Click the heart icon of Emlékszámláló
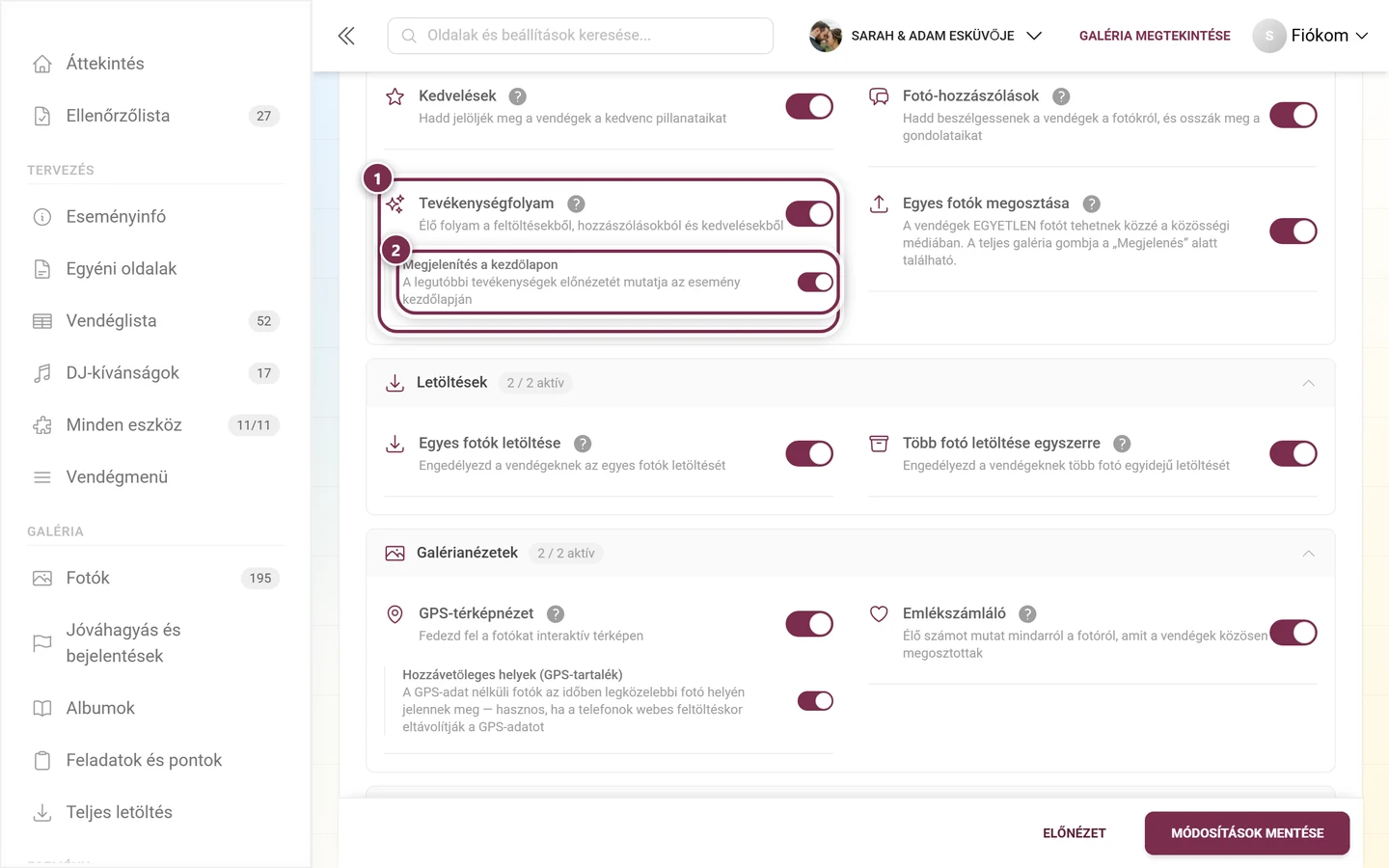Screen dimensions: 1389x868 tap(879, 613)
